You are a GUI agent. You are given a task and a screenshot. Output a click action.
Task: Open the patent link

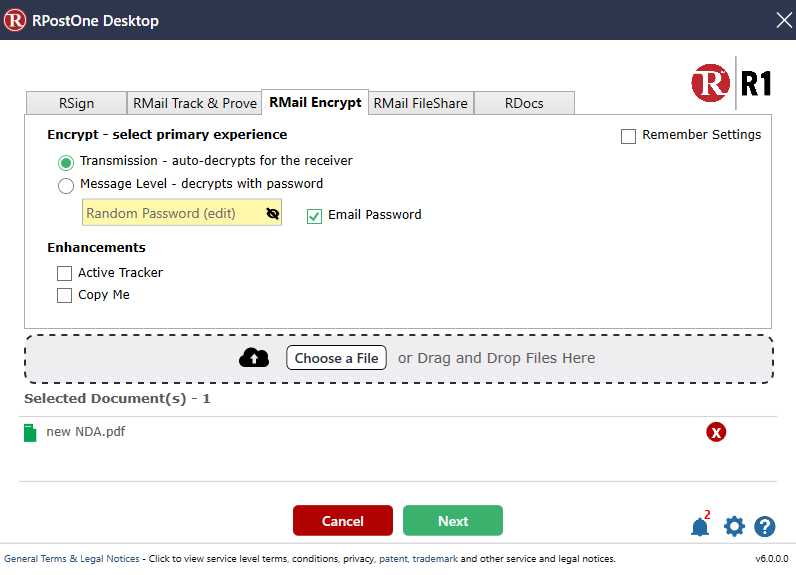393,559
